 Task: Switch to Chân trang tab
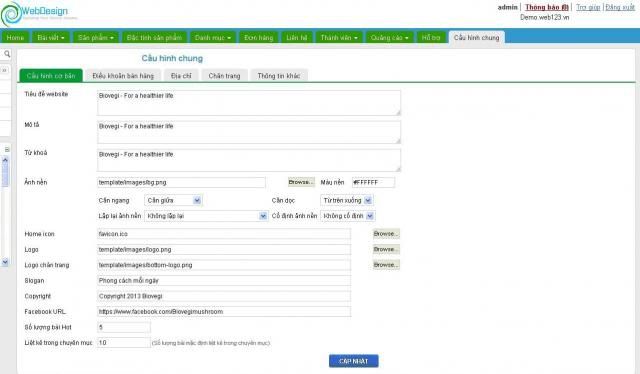(224, 76)
